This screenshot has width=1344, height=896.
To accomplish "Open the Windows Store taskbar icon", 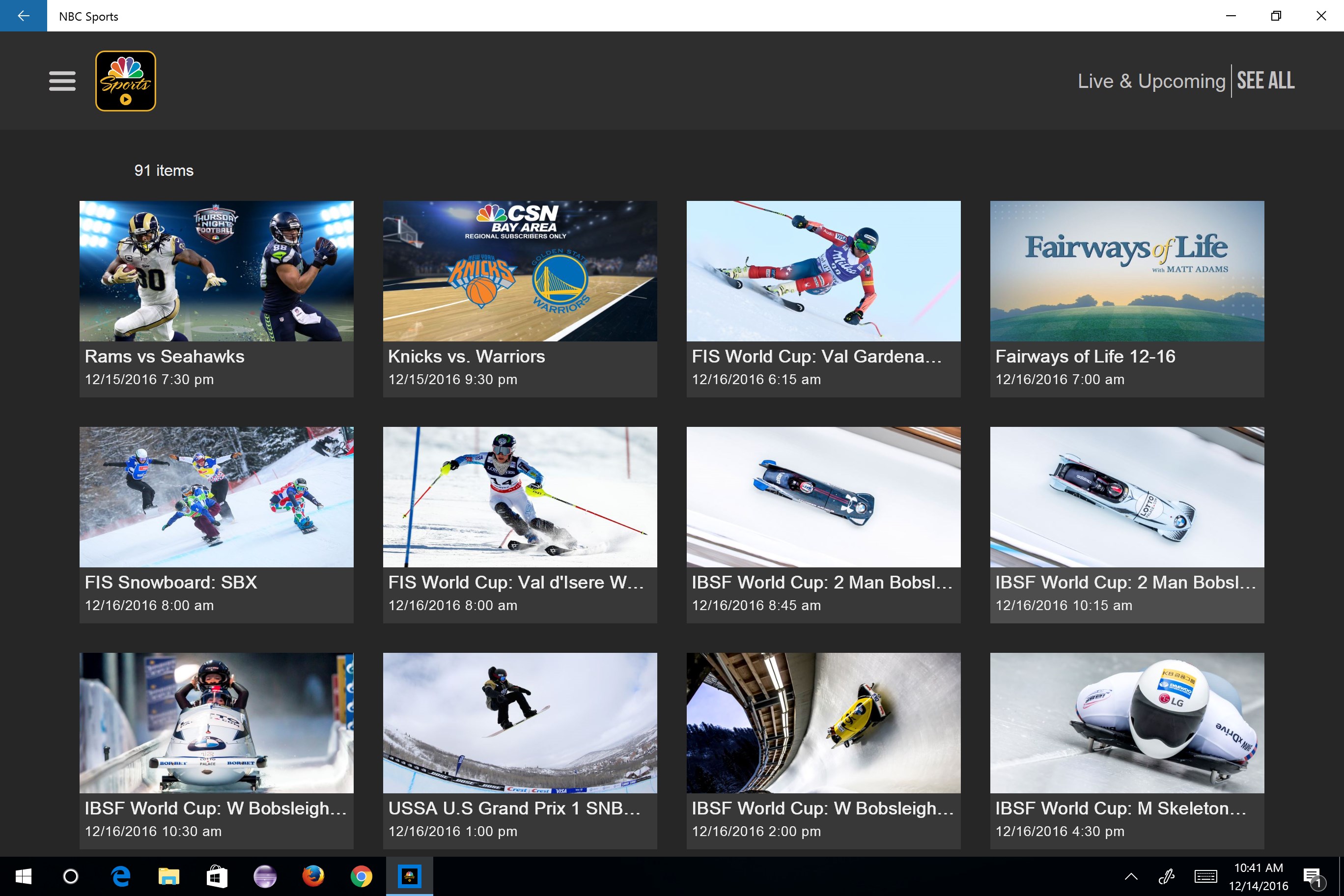I will 217,876.
